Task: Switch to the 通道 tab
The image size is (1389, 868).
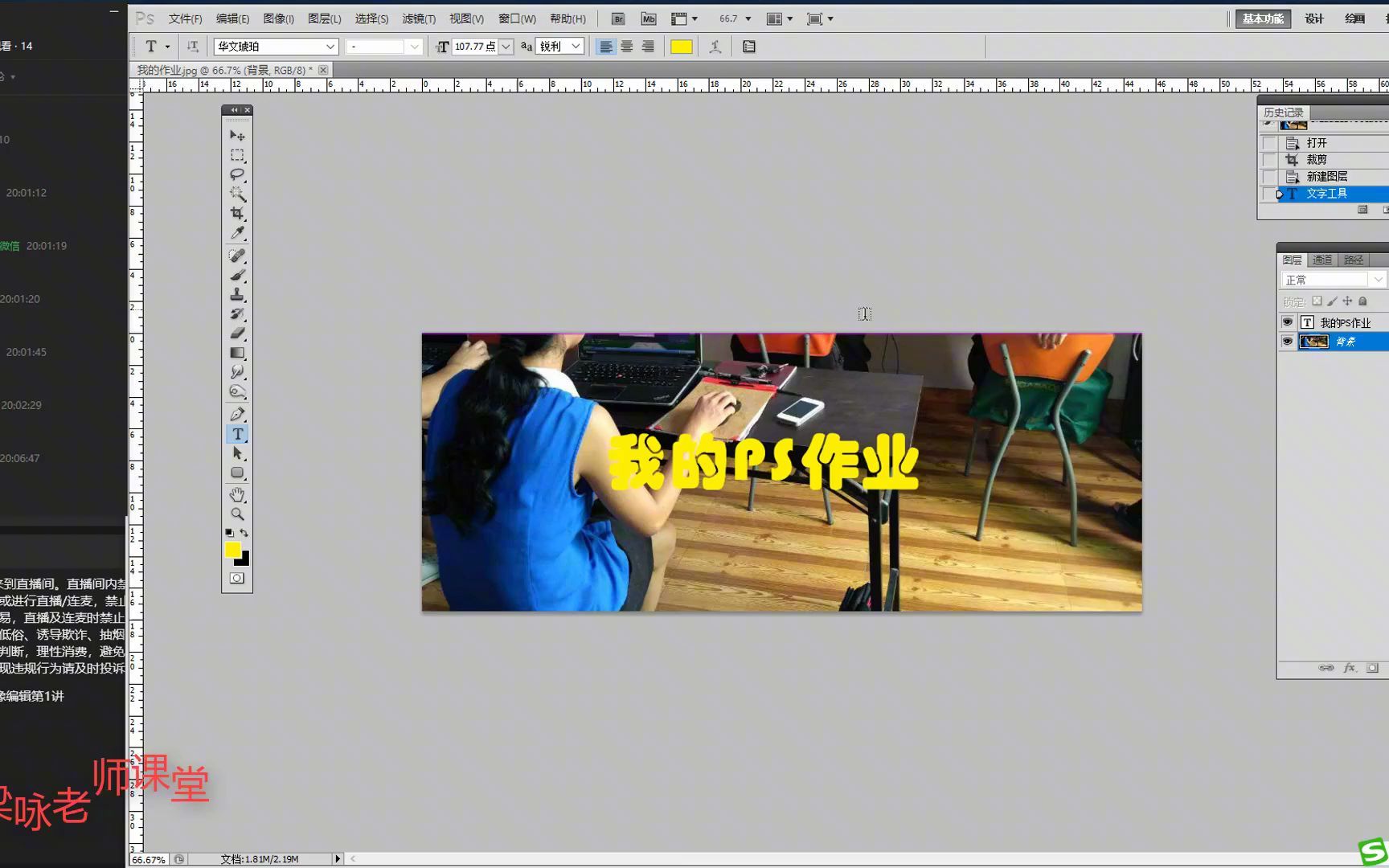Action: (1322, 260)
